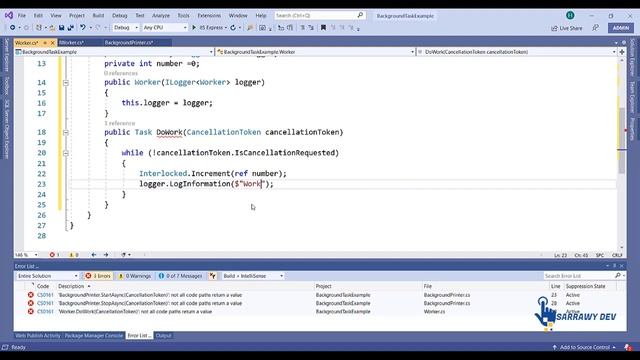Screen dimensions: 640x360
Task: Open the Extensions menu
Action: [209, 16]
